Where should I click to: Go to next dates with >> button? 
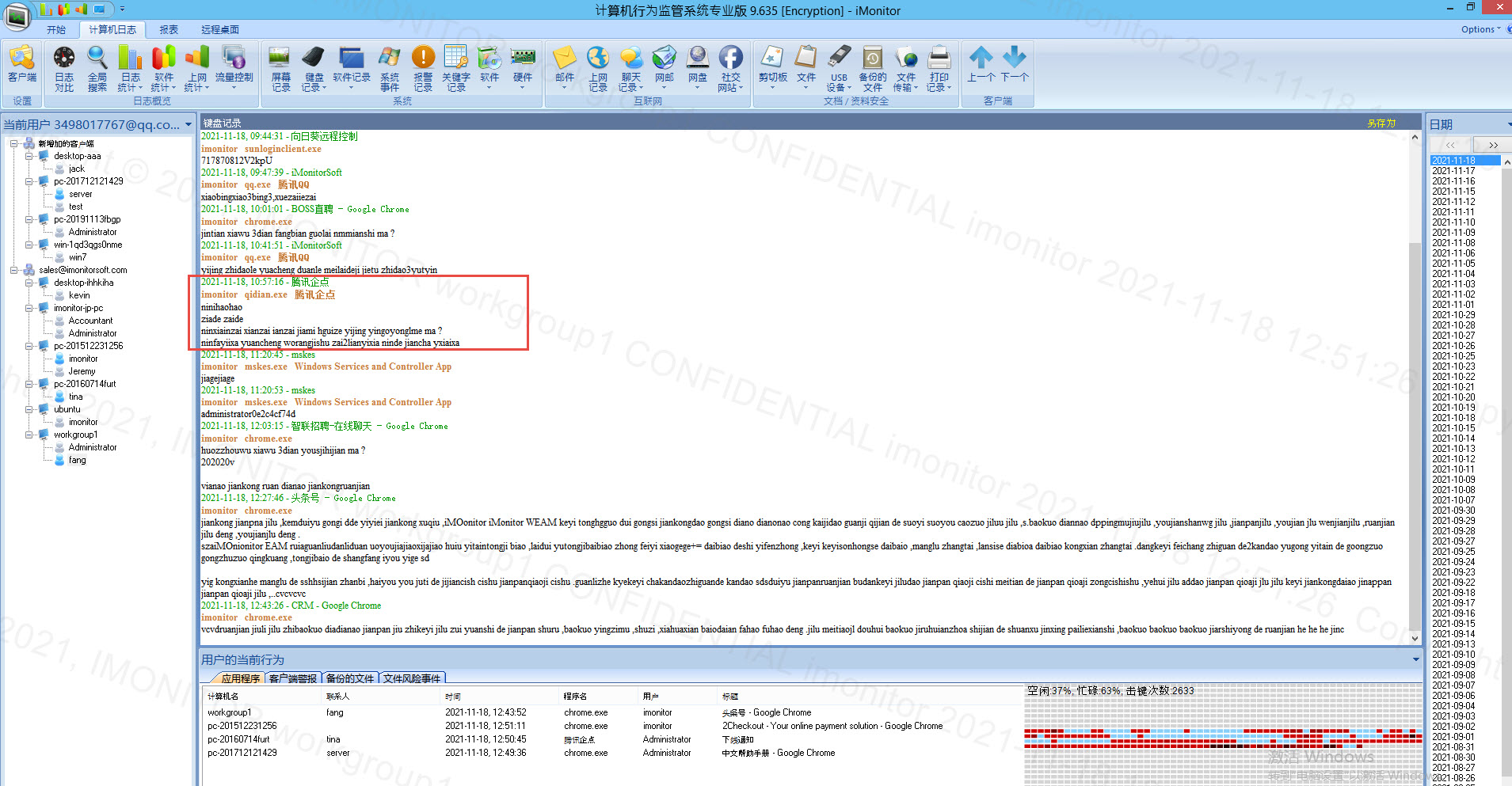coord(1492,145)
